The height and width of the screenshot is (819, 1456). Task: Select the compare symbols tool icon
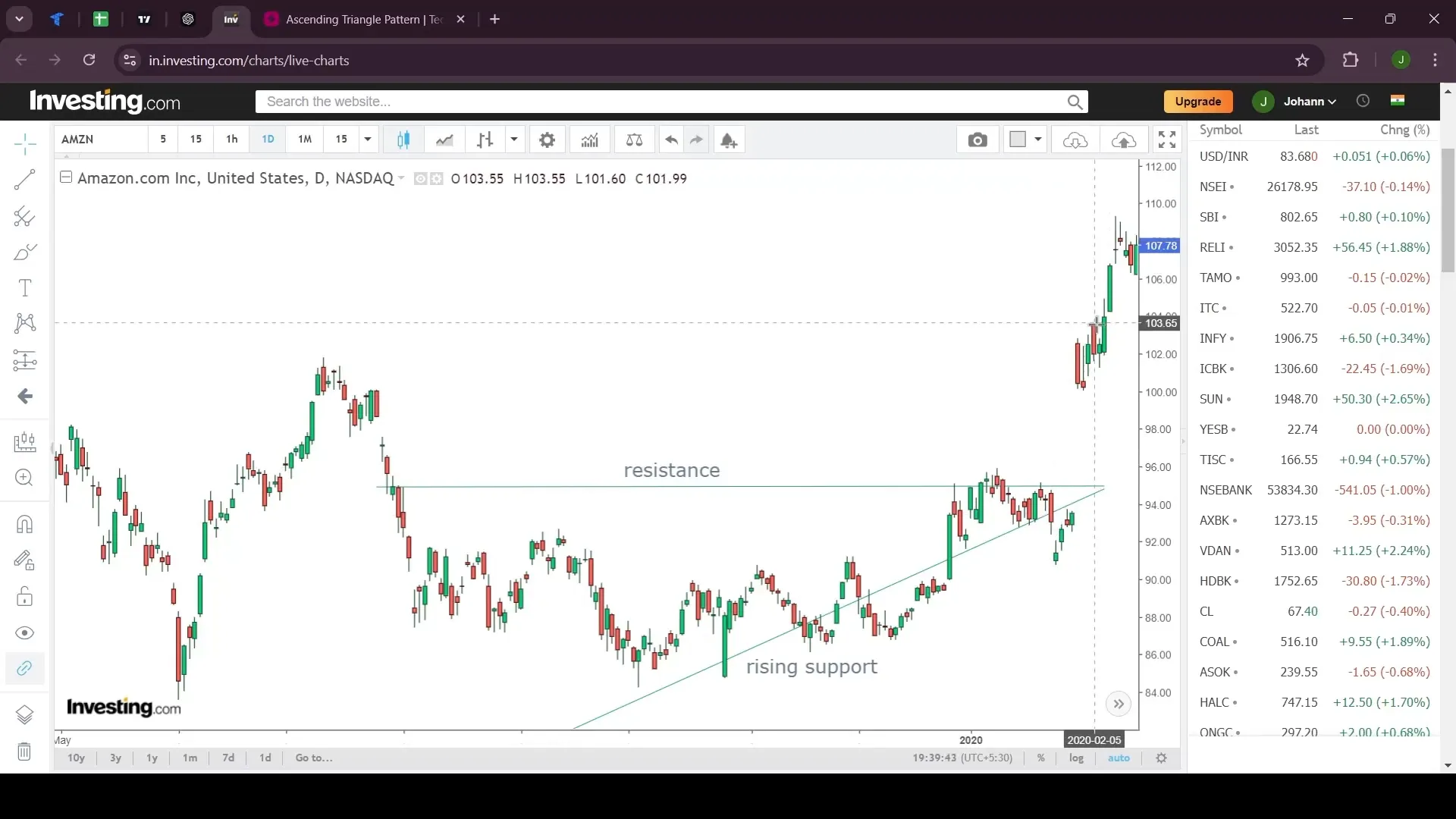[x=634, y=140]
